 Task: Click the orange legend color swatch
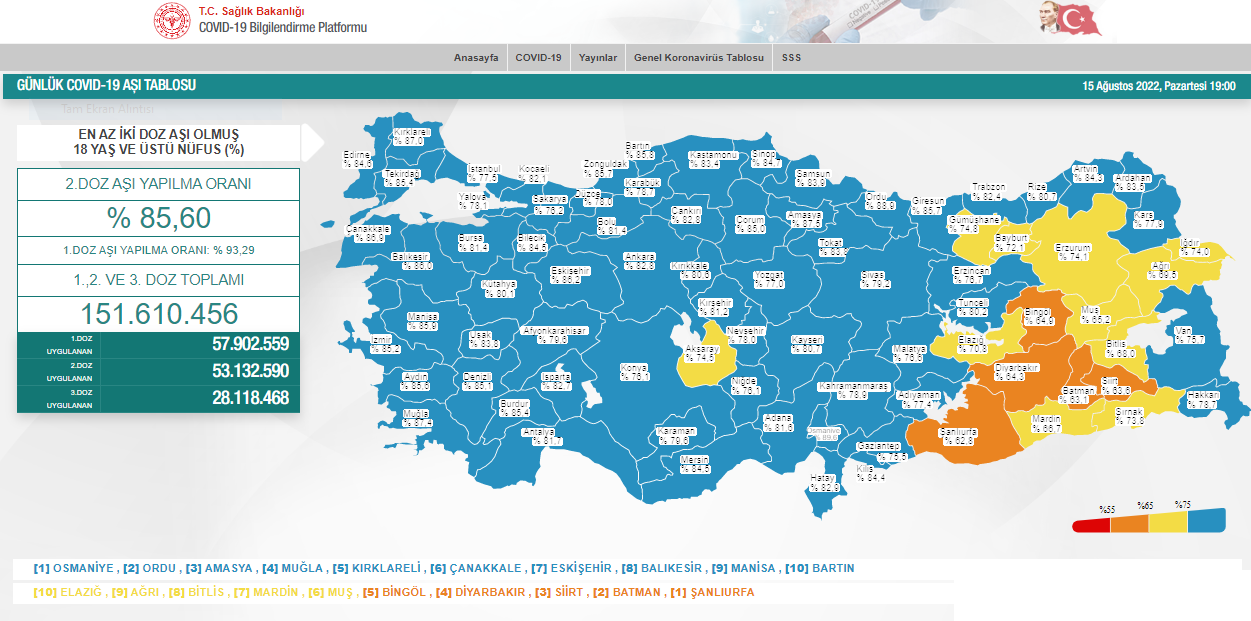(1129, 522)
